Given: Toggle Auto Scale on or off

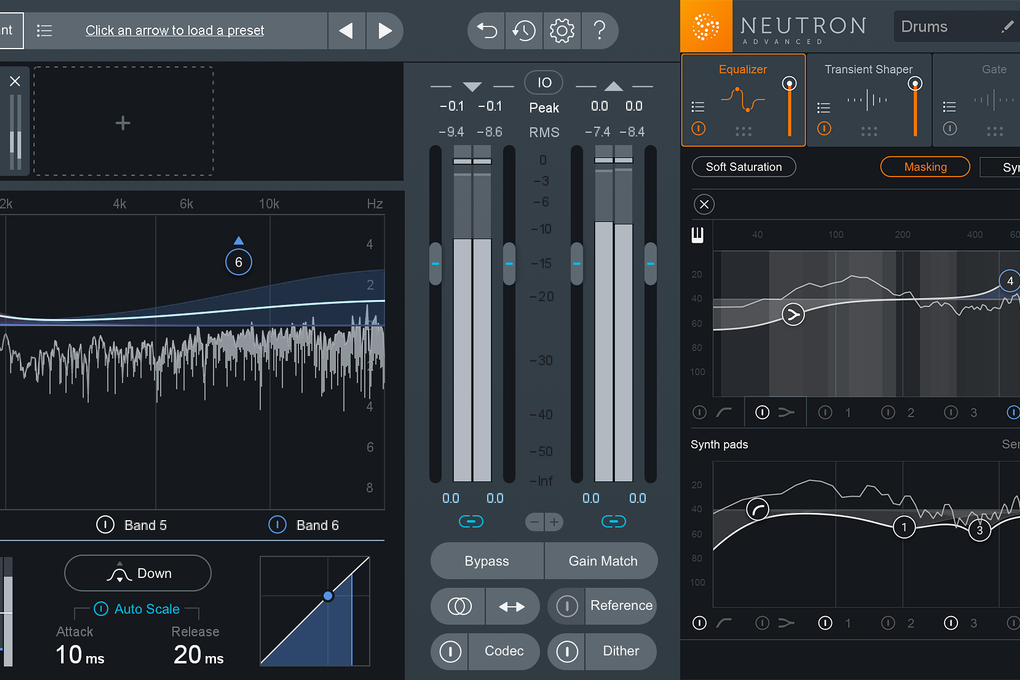Looking at the screenshot, I should click(x=101, y=609).
